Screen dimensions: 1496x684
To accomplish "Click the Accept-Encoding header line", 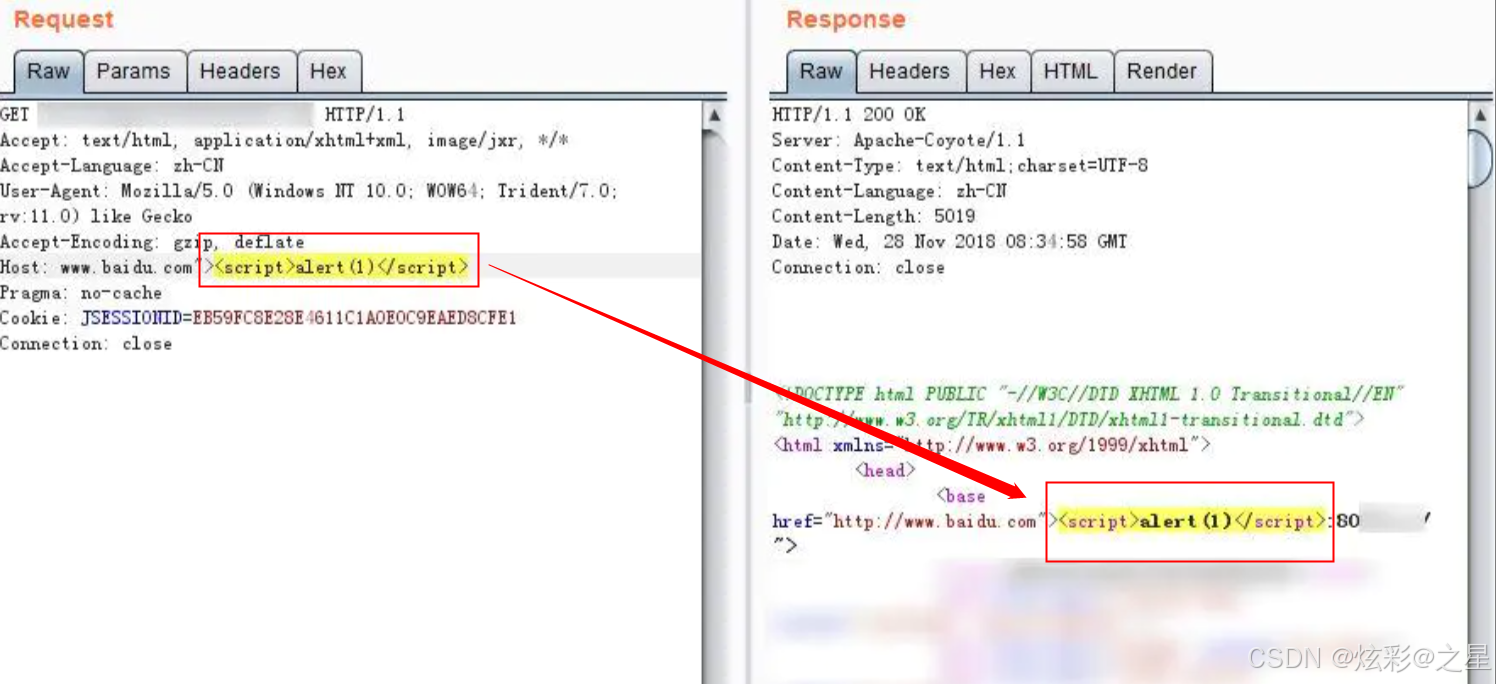I will pos(152,242).
